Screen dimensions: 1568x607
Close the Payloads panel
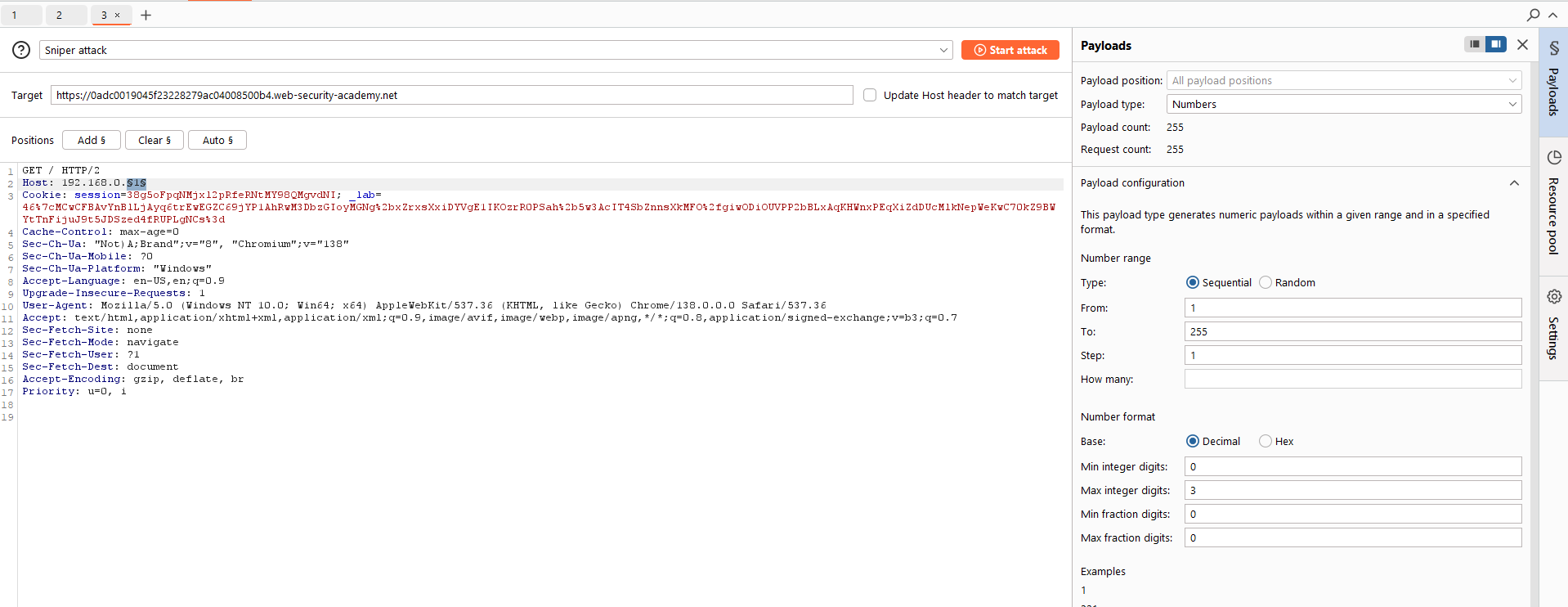(x=1522, y=45)
